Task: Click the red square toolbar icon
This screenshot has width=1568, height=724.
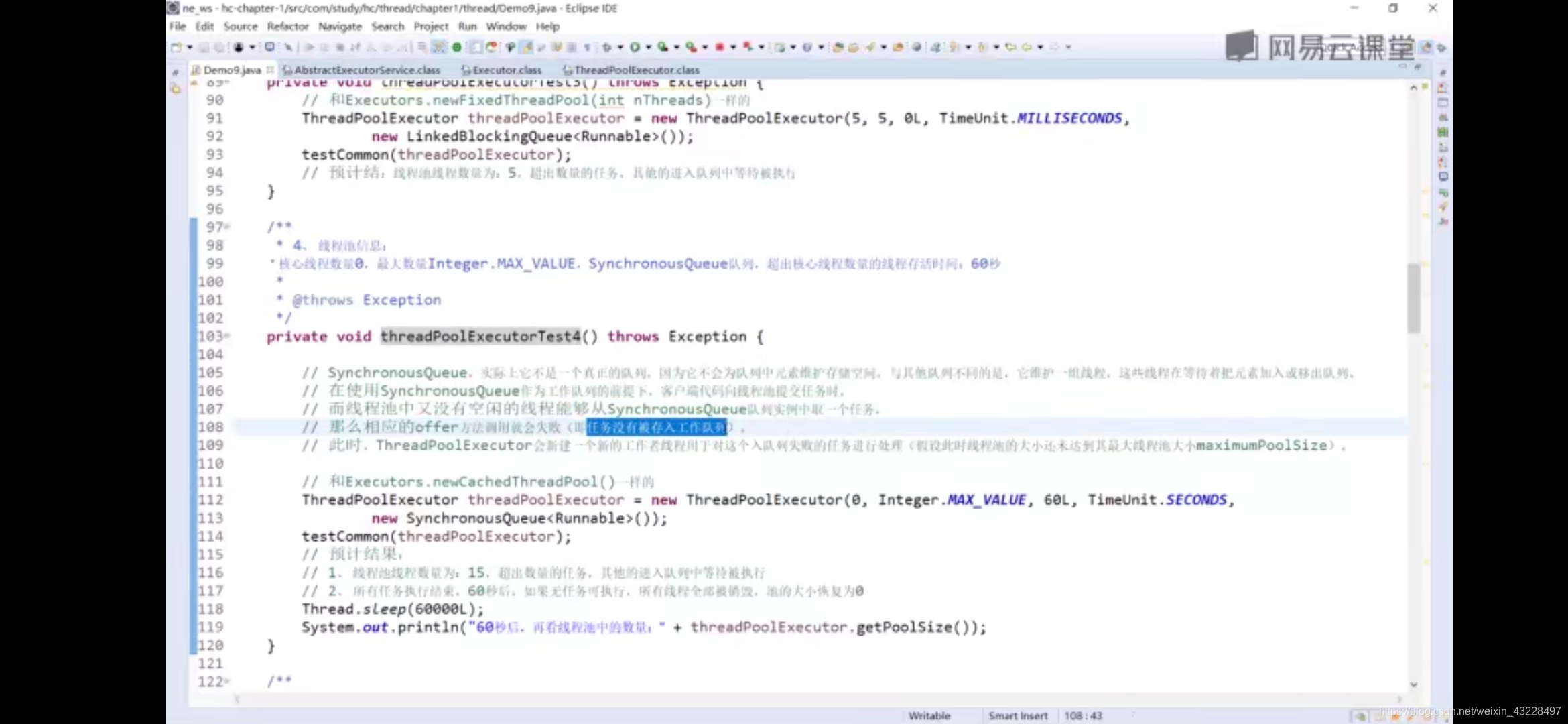Action: (x=720, y=47)
